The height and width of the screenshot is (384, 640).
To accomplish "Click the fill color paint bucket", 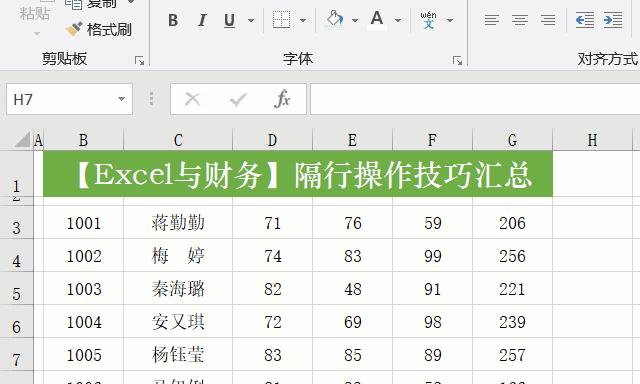I will (335, 19).
